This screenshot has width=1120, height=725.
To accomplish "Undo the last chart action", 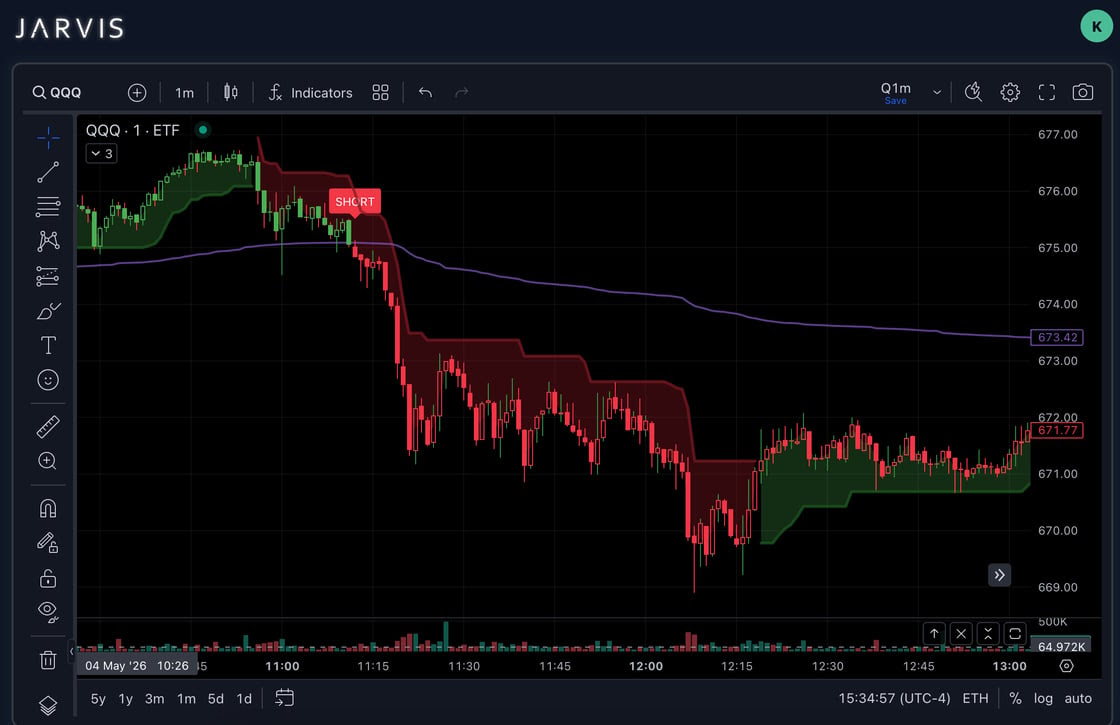I will [x=426, y=92].
